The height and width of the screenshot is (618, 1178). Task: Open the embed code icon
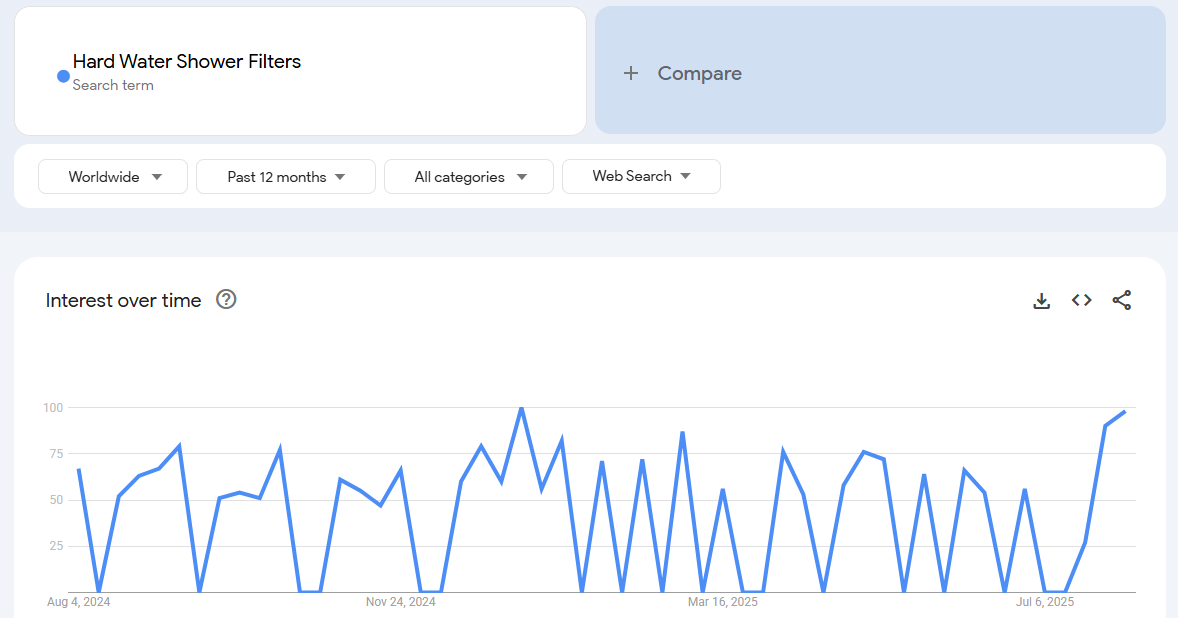click(x=1081, y=300)
